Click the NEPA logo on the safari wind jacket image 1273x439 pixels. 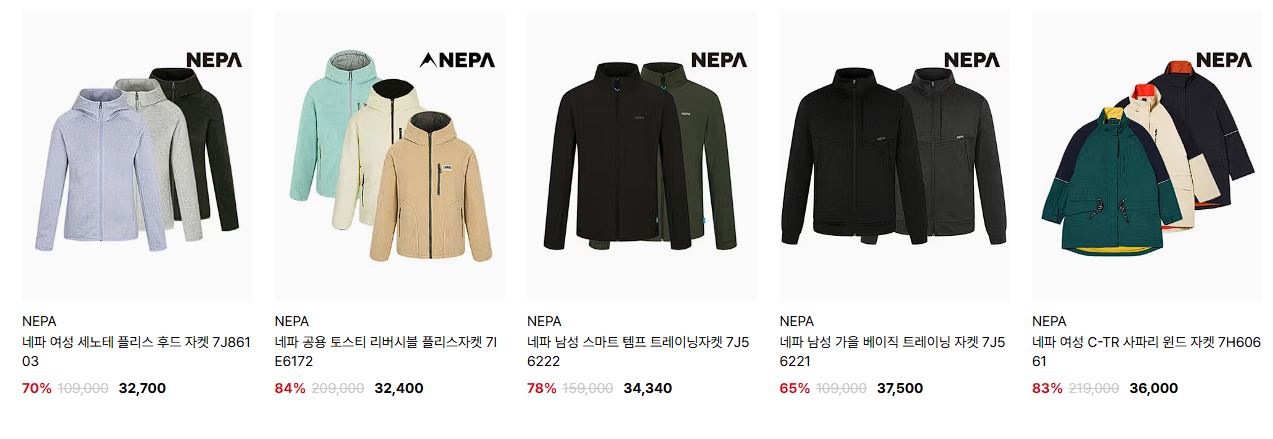coord(1224,60)
